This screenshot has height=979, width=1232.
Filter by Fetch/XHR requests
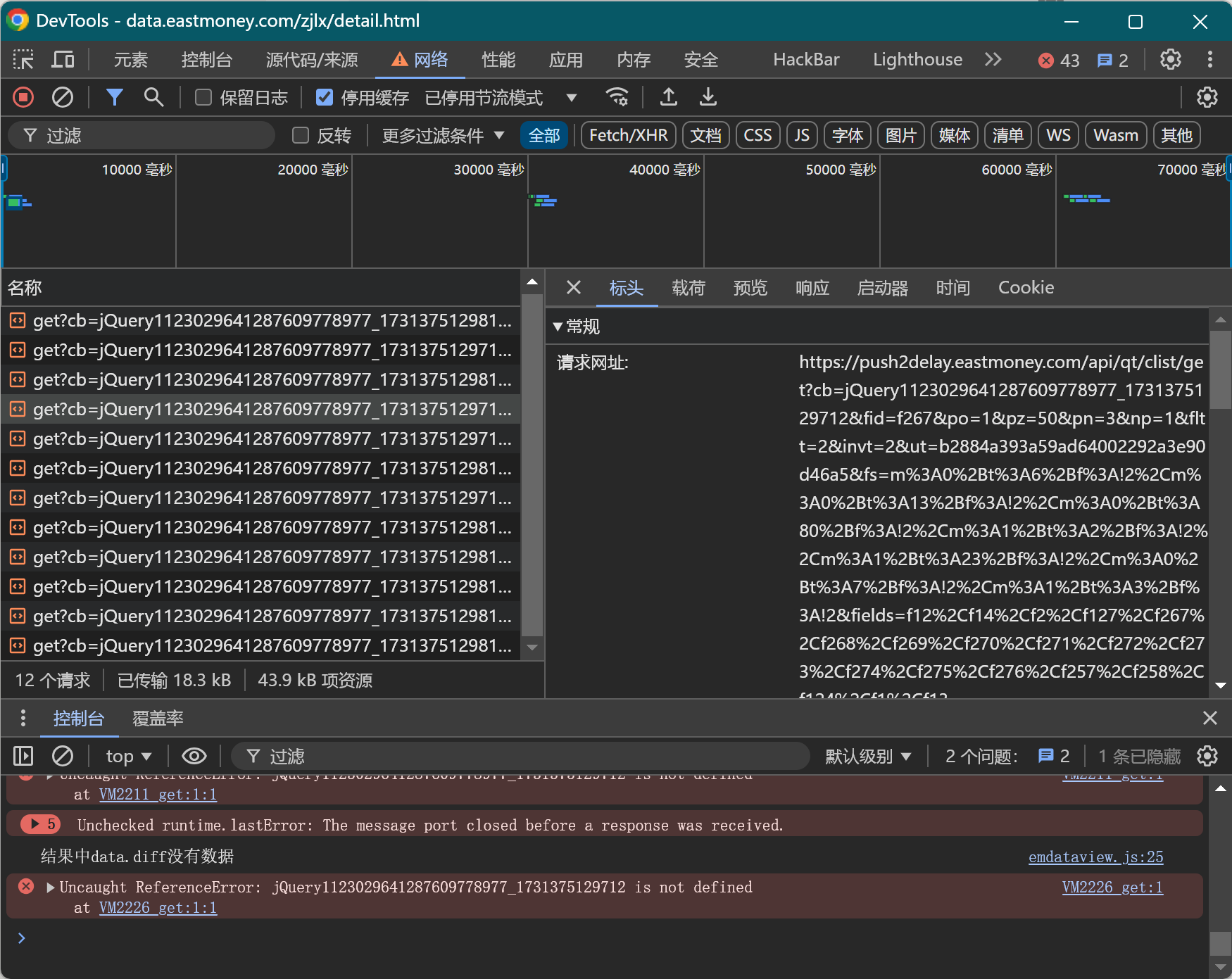tap(629, 135)
